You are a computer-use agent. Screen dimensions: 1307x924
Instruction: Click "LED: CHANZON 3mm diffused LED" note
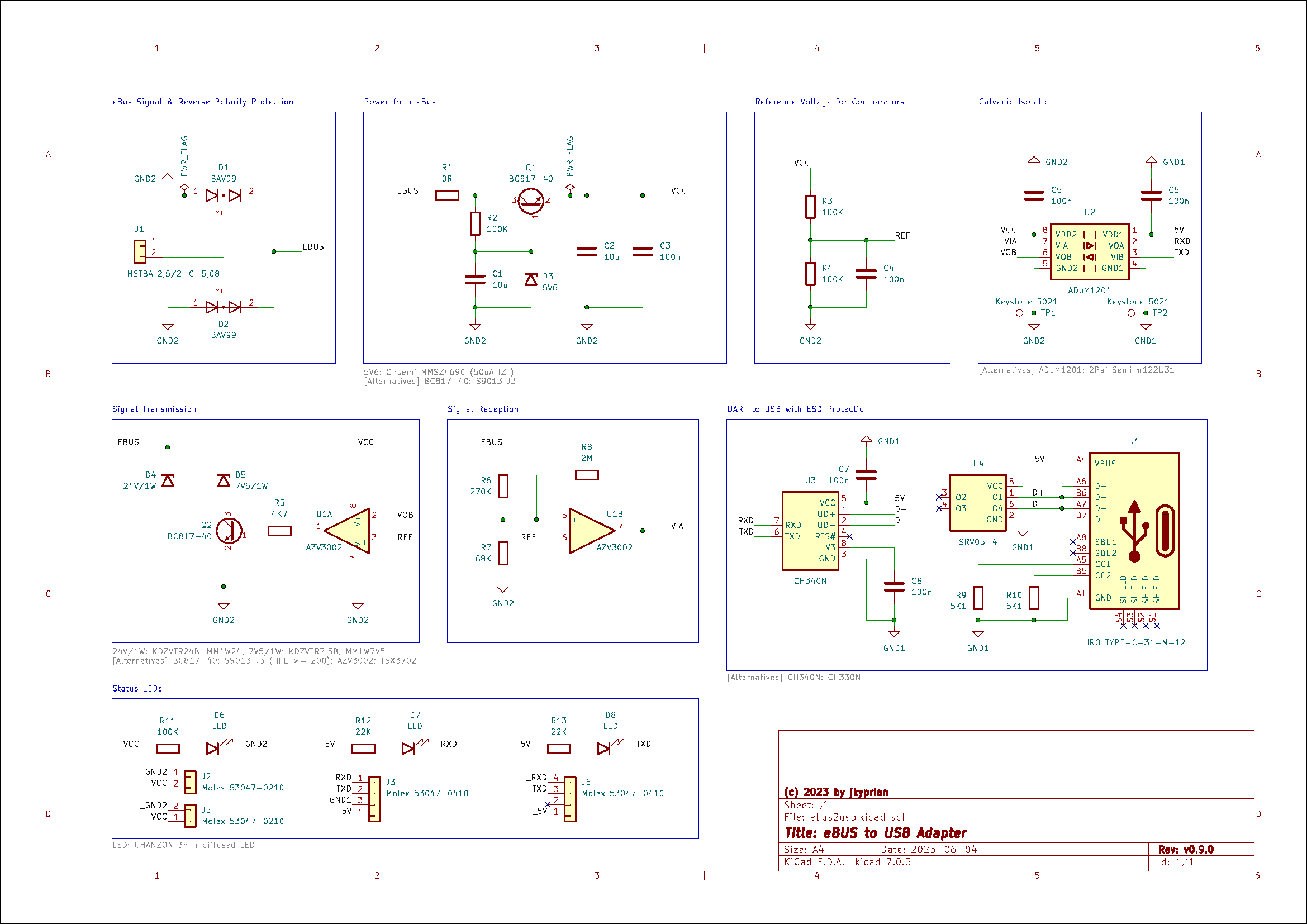[183, 845]
